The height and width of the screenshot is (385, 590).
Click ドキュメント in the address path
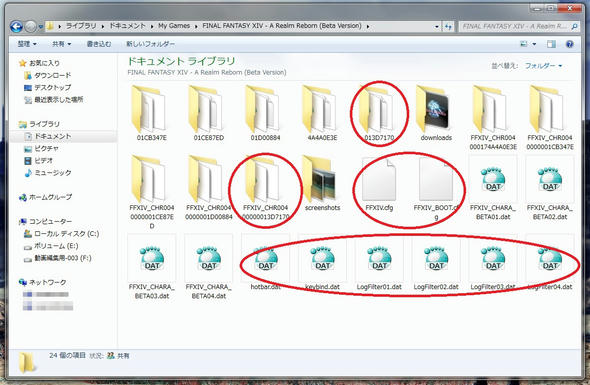click(127, 26)
